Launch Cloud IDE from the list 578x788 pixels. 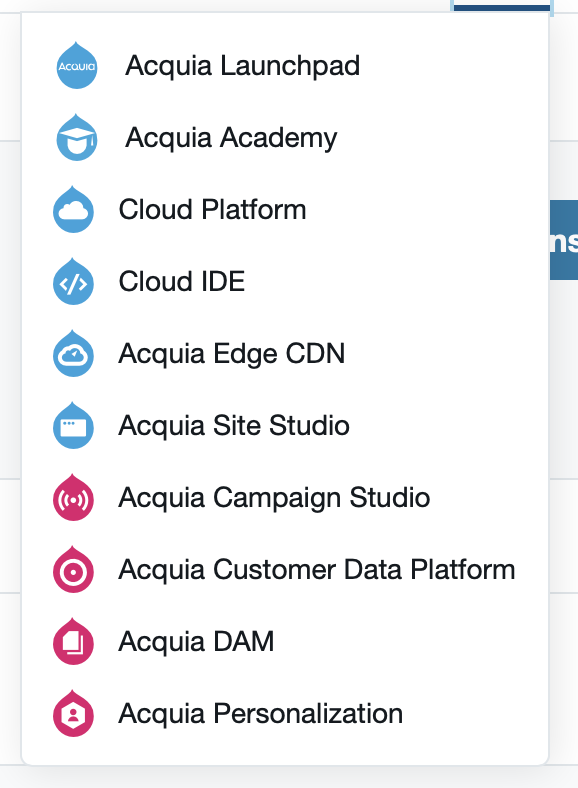coord(181,281)
